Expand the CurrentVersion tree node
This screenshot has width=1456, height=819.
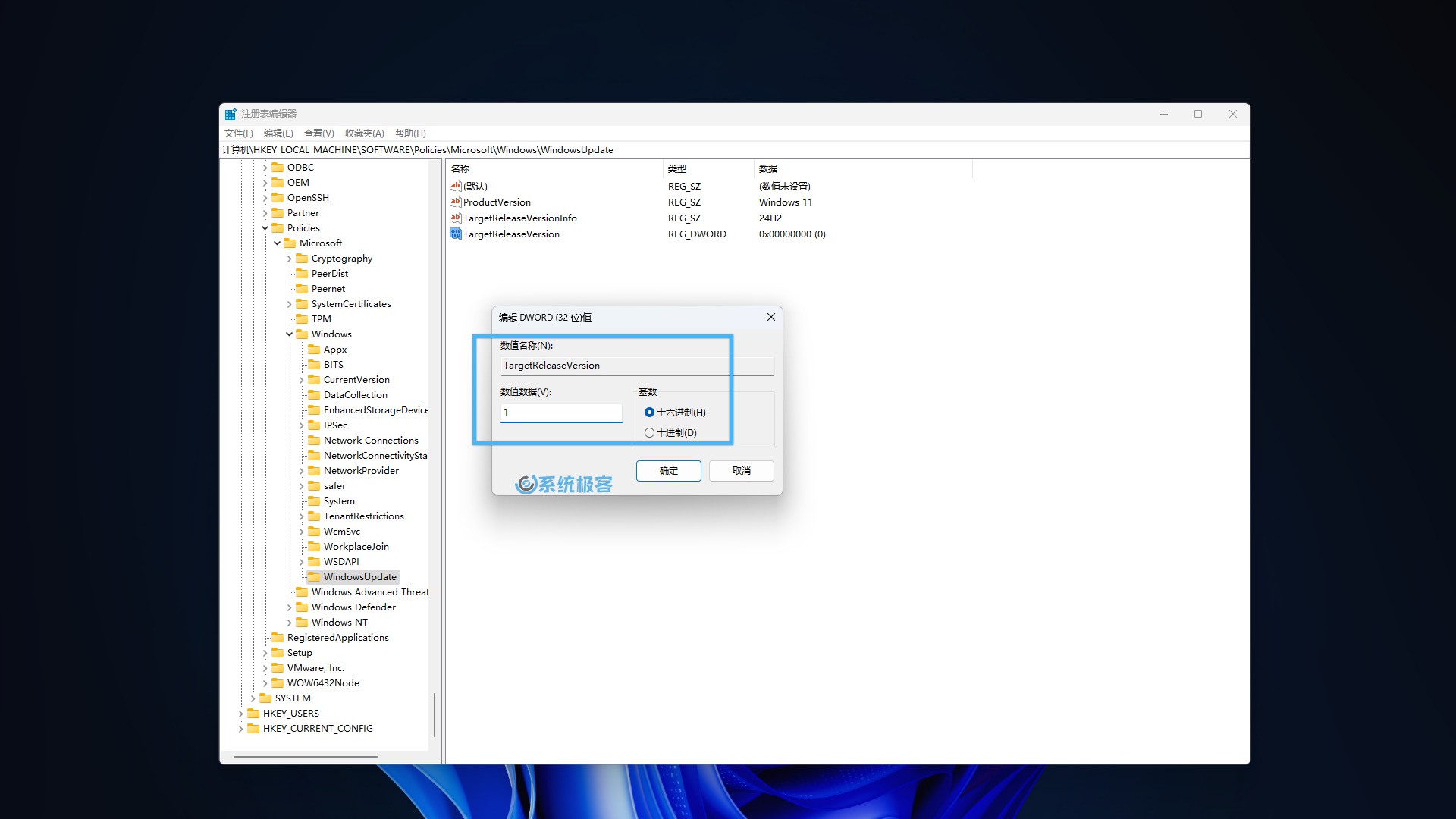coord(302,380)
